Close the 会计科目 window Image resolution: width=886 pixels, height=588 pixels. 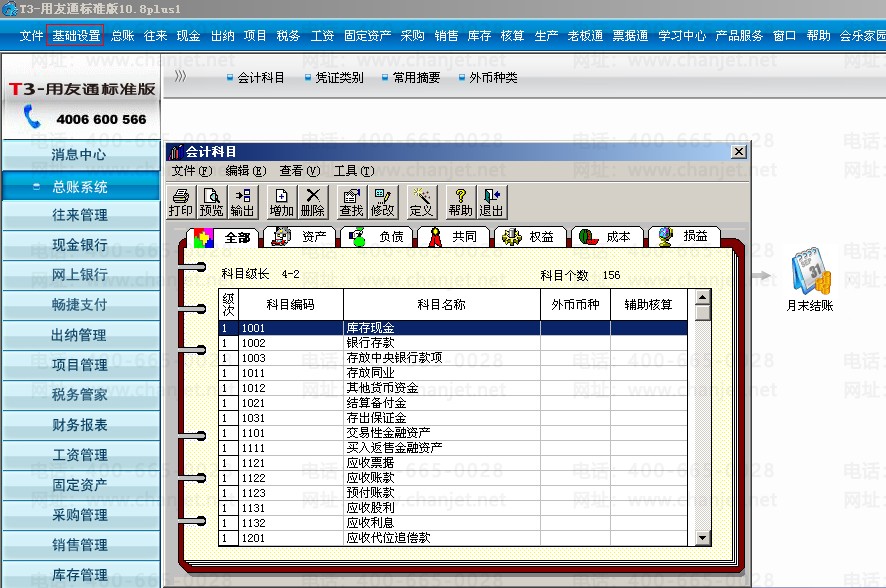[739, 151]
